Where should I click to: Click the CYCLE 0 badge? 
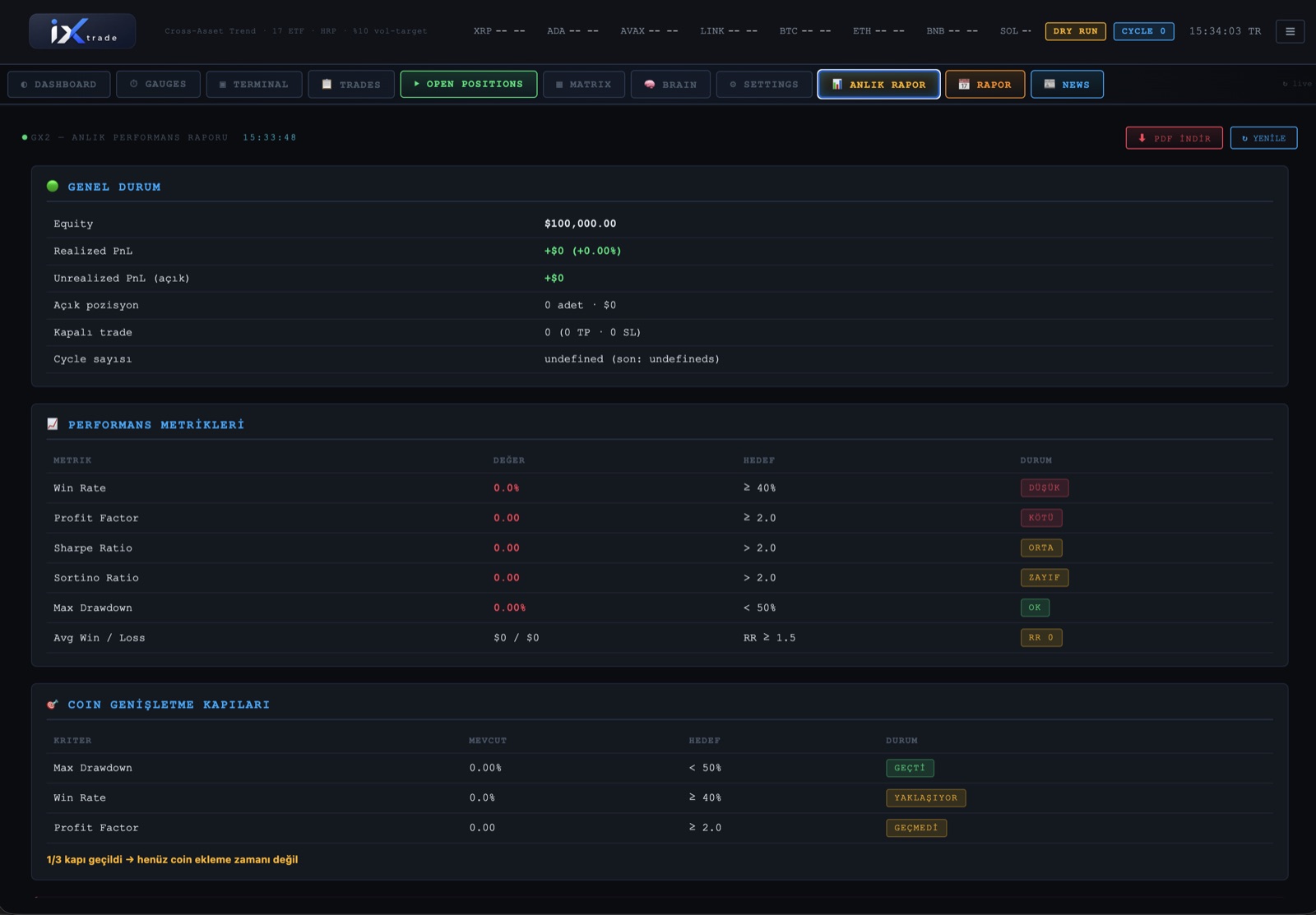1143,31
